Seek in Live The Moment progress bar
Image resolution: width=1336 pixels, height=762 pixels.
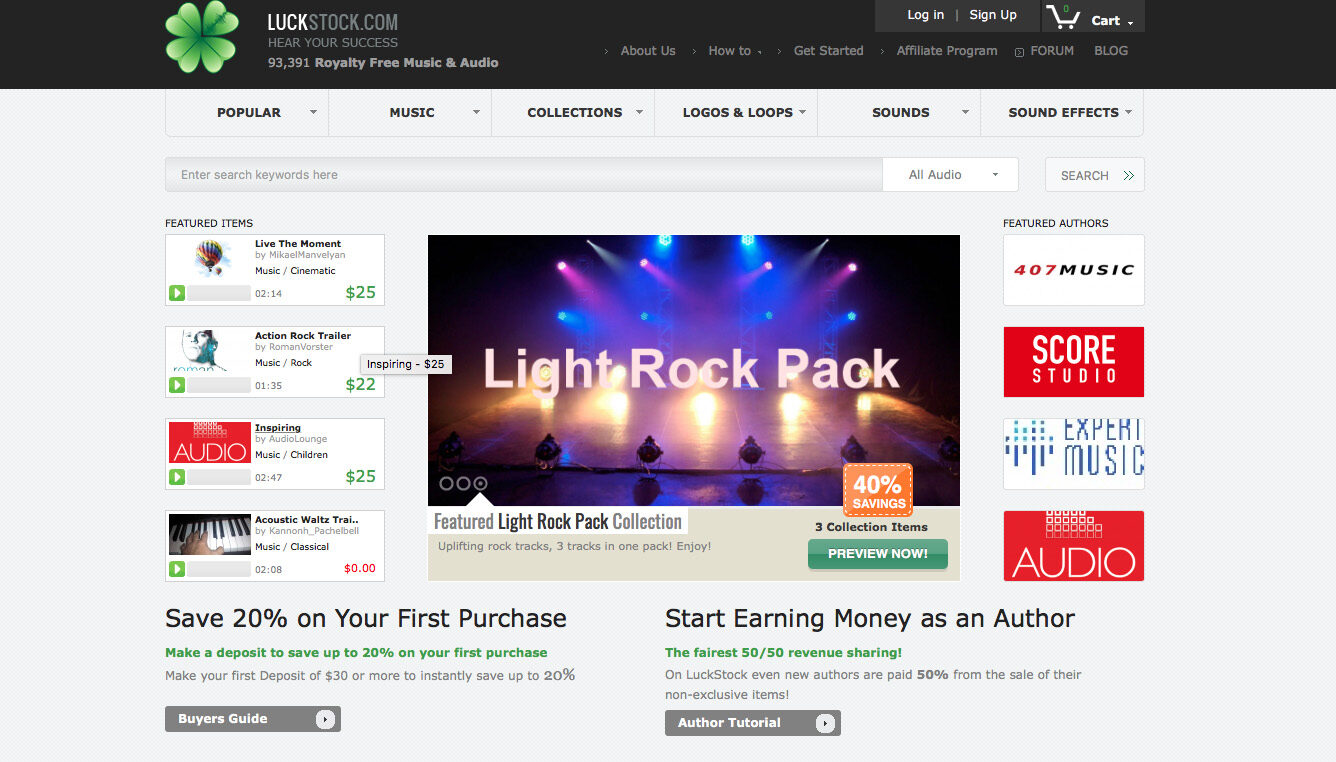(219, 293)
